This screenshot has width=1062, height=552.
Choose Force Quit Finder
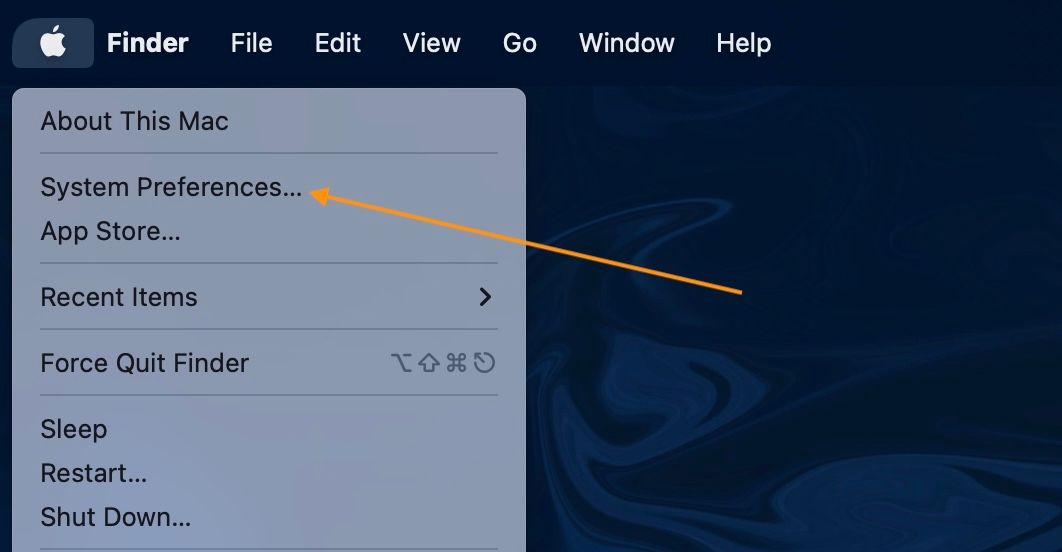pyautogui.click(x=145, y=363)
